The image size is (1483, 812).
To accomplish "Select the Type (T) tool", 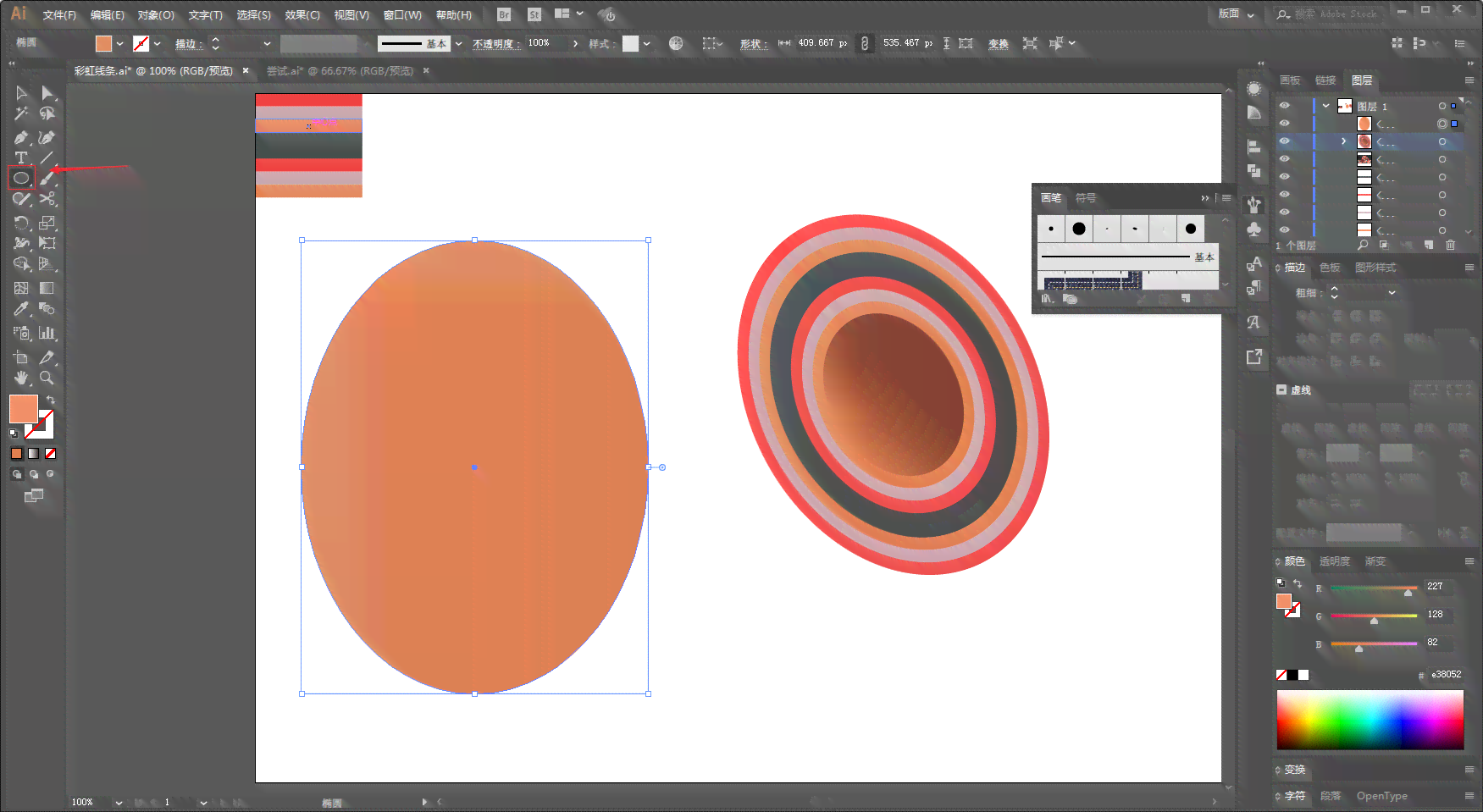I will [21, 158].
